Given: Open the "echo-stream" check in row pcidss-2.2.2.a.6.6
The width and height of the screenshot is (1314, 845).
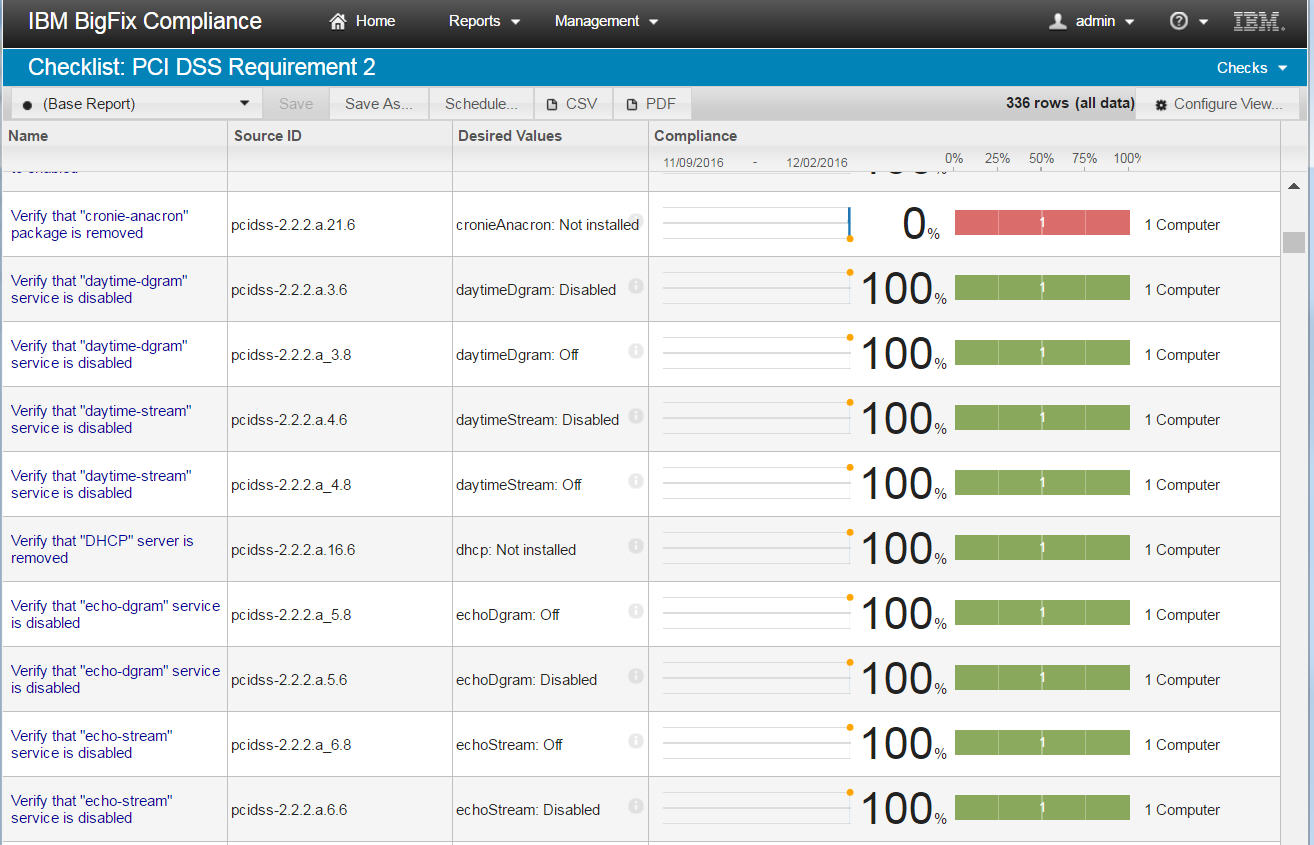Looking at the screenshot, I should coord(92,809).
